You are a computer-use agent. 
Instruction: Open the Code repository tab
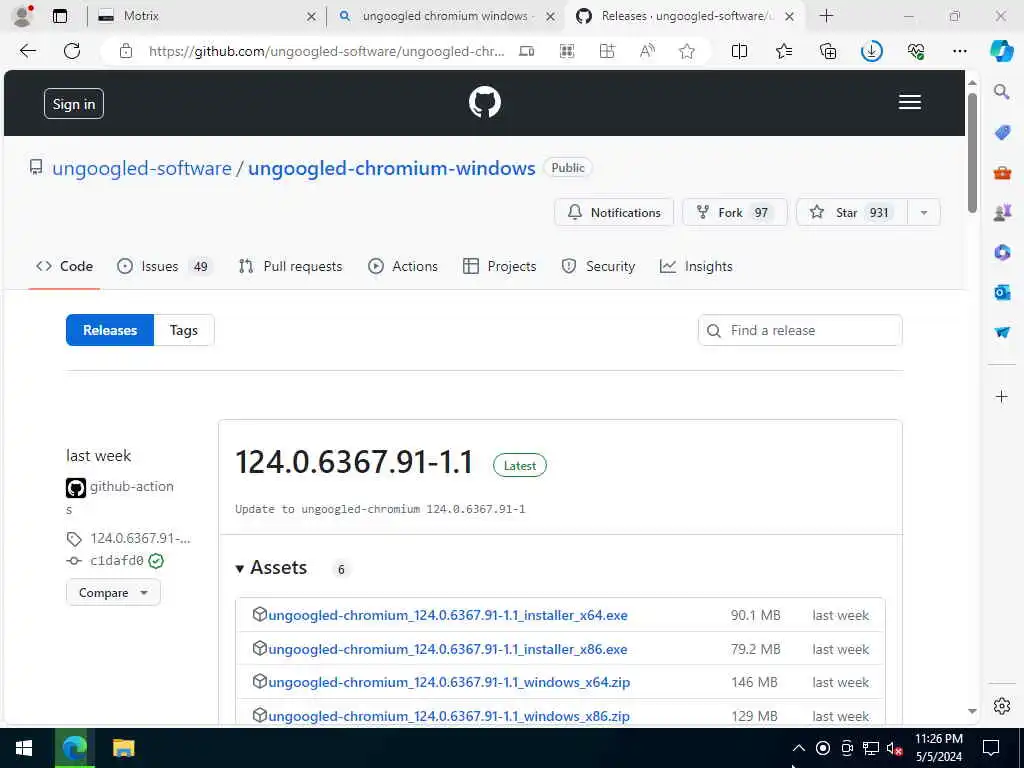64,266
